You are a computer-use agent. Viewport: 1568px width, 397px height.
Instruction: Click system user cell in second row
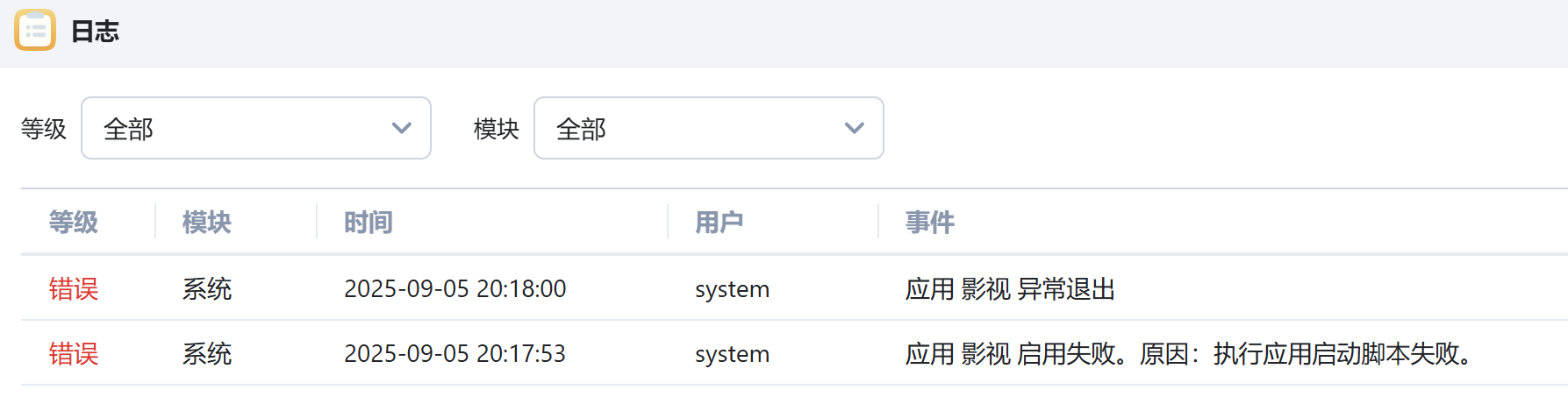click(x=733, y=354)
